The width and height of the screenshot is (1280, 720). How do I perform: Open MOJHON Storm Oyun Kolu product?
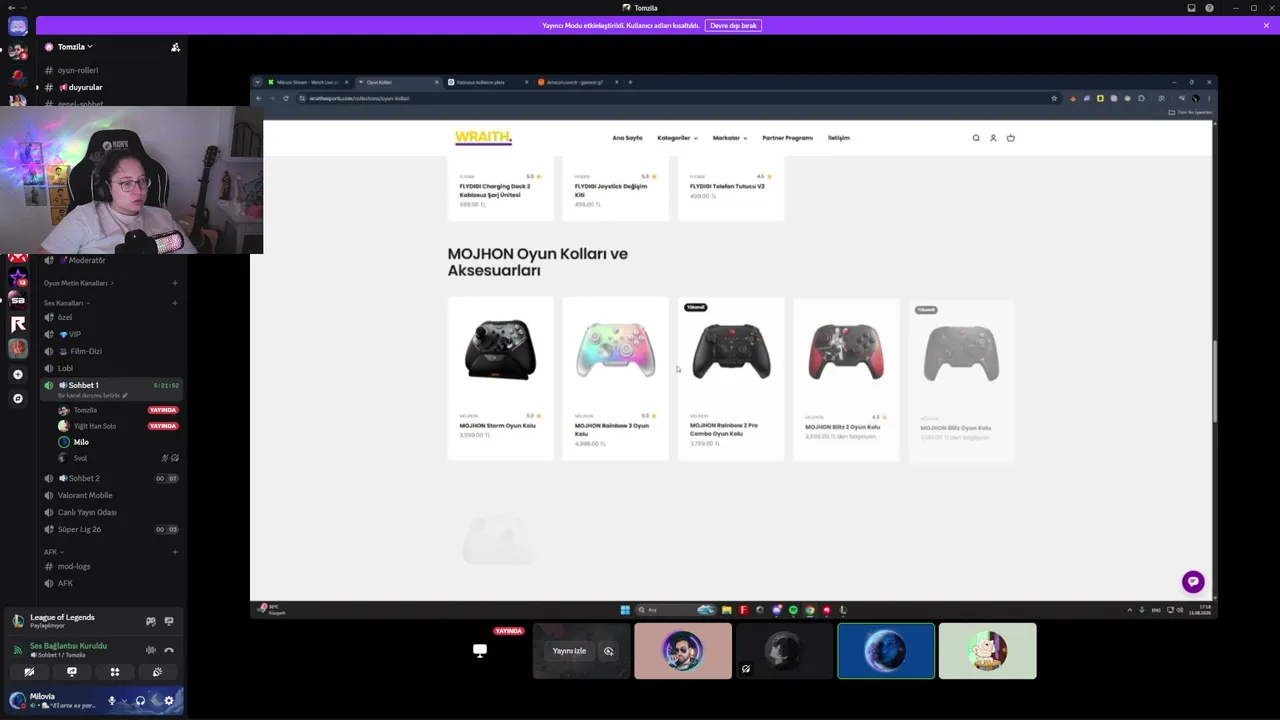pos(500,378)
